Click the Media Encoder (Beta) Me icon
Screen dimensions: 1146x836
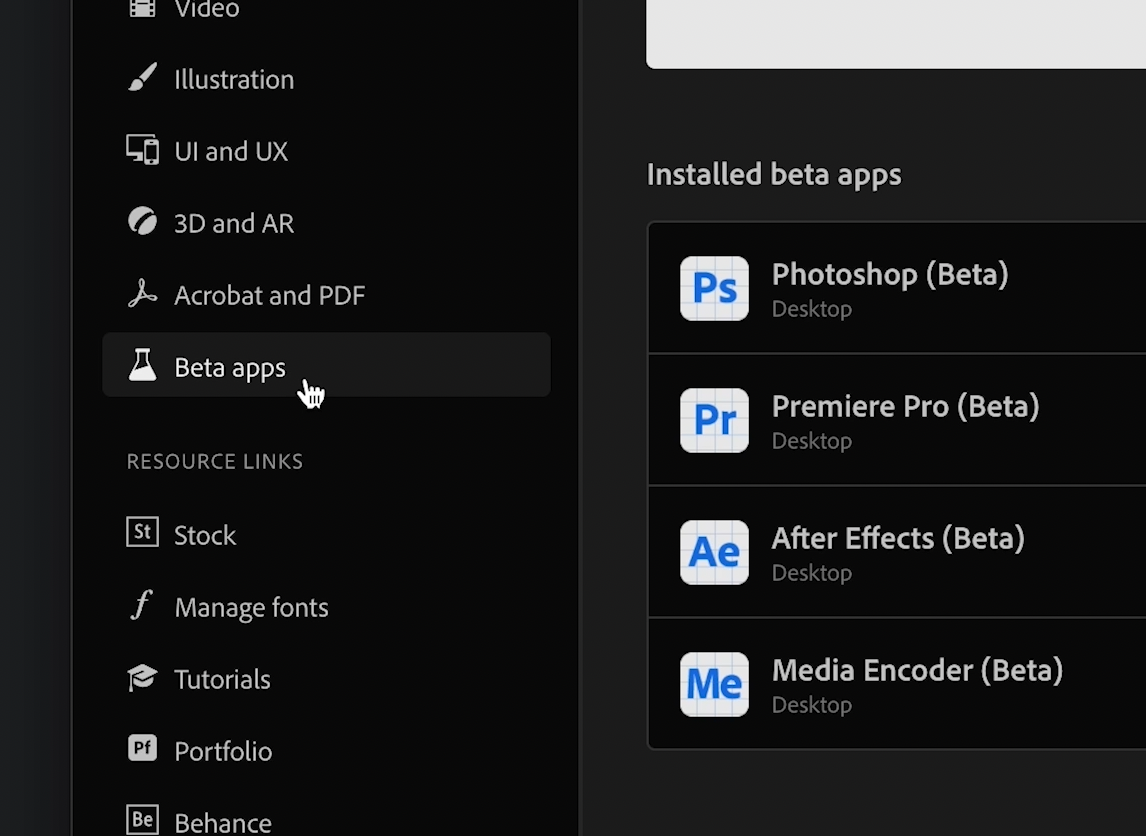(x=714, y=685)
